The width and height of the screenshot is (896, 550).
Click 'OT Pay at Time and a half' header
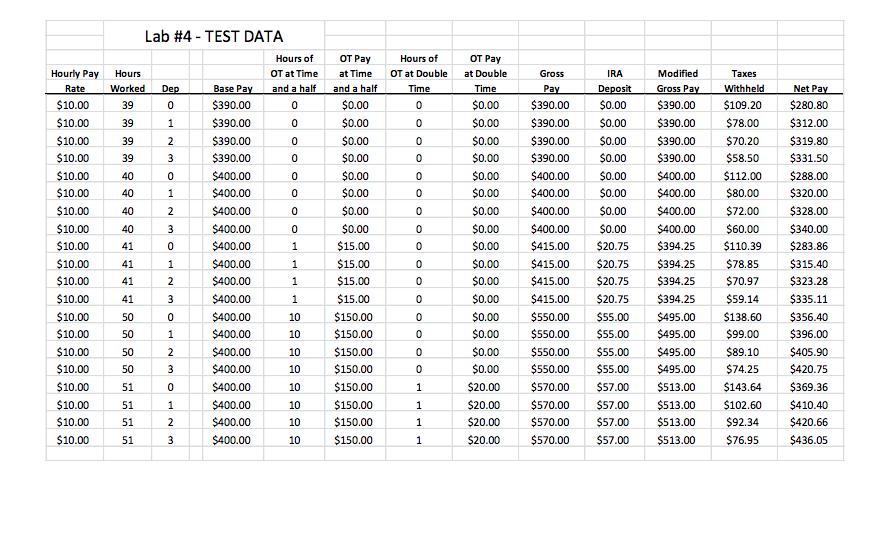(355, 73)
